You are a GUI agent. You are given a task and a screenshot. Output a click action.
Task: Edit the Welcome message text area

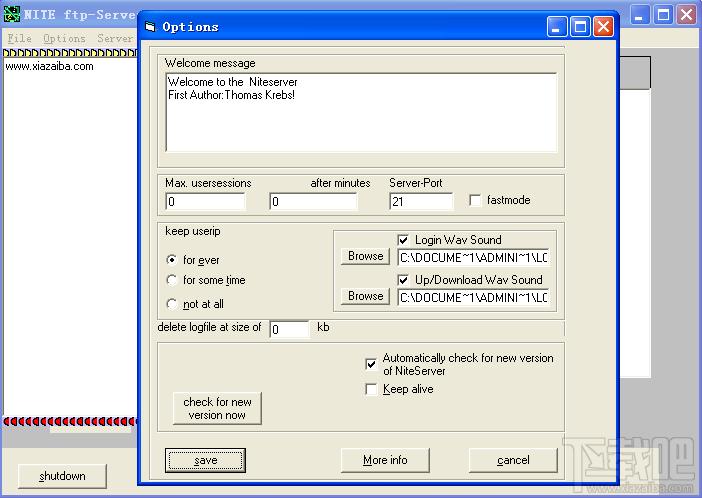361,112
